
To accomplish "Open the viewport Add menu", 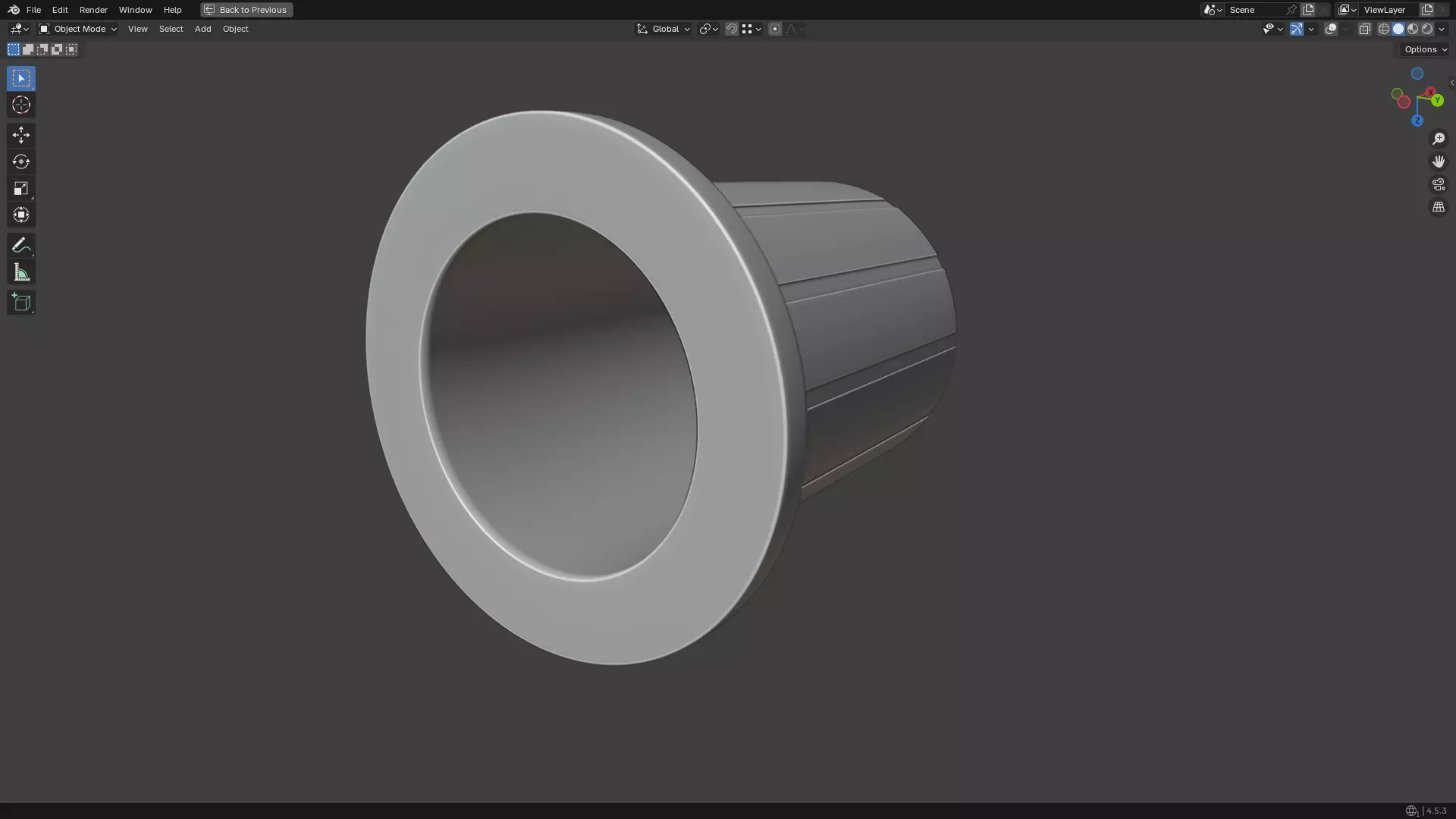I will 202,29.
